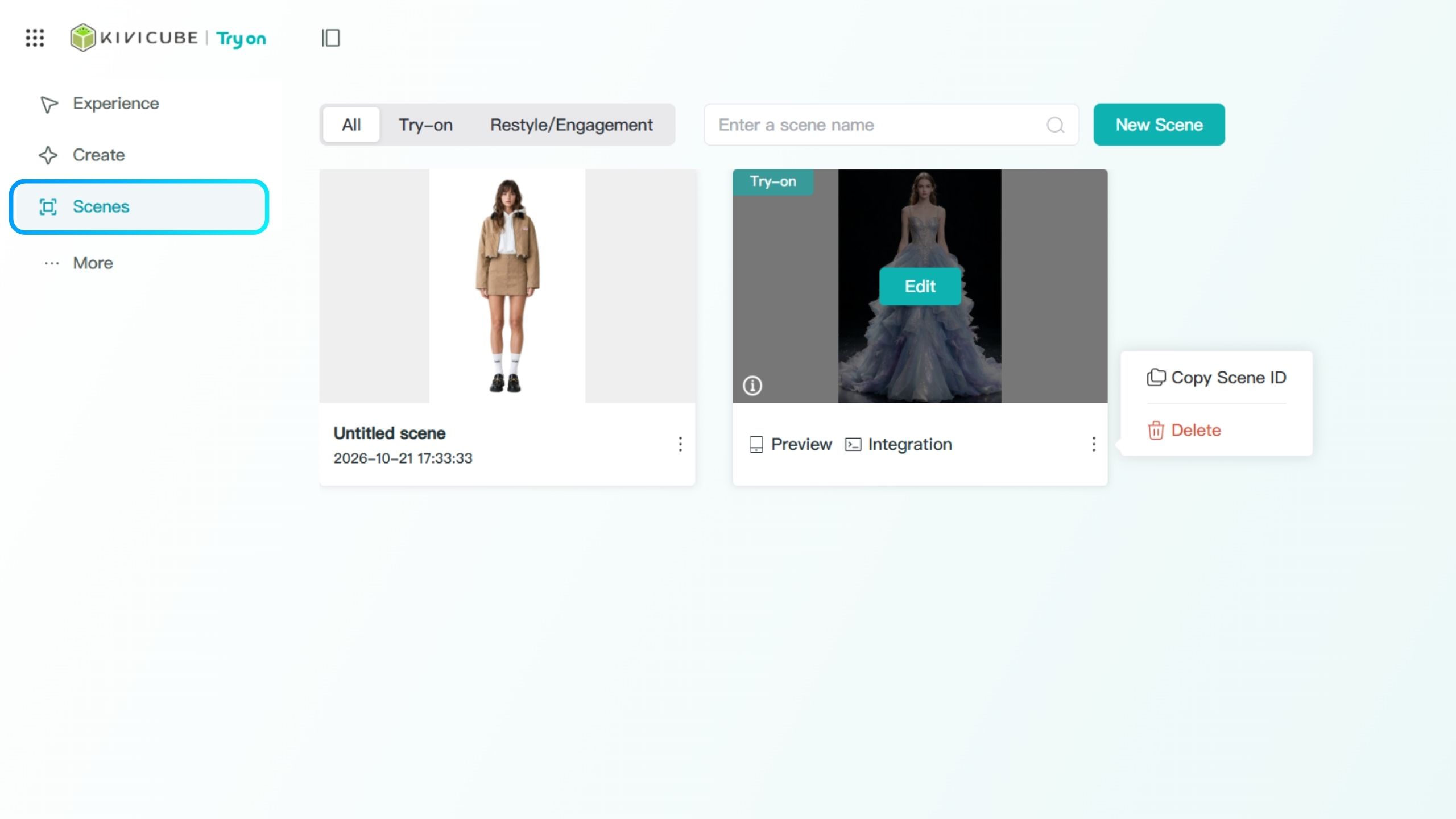This screenshot has height=819, width=1456.
Task: Show Restyle/Engagement scenes tab
Action: point(571,125)
